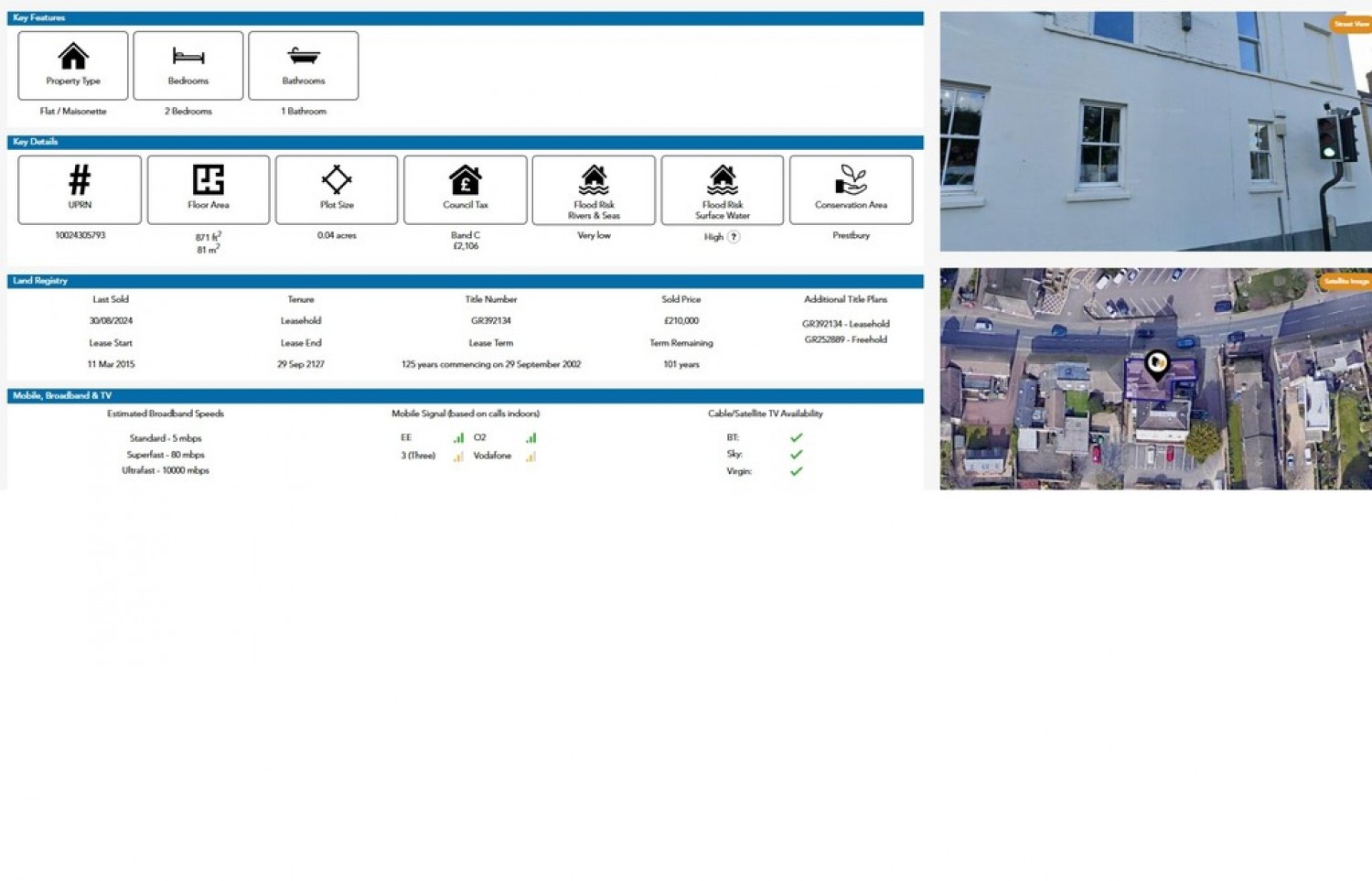Click the Leasehold tenure value
Screen dimensions: 1372x881
coord(301,321)
